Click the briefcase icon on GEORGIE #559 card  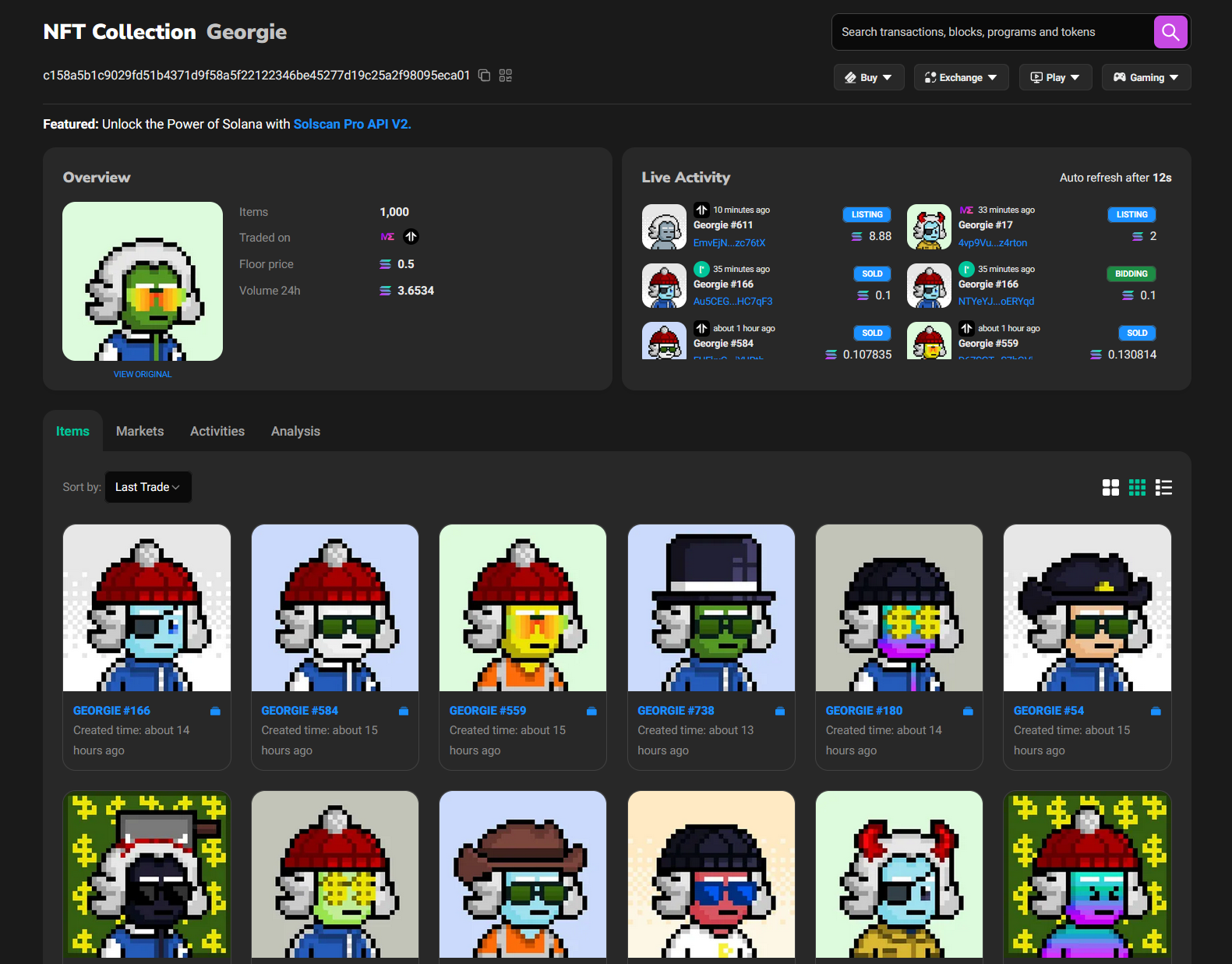pyautogui.click(x=591, y=711)
